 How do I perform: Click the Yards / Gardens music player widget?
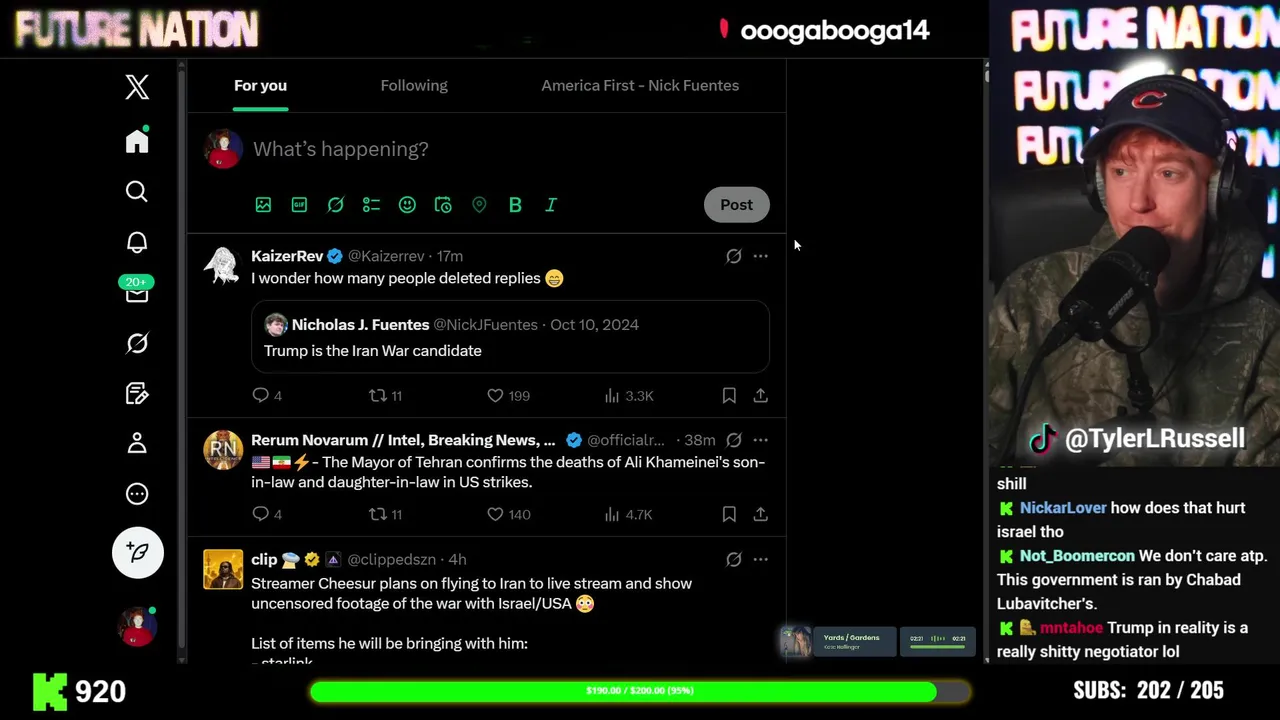coord(878,642)
